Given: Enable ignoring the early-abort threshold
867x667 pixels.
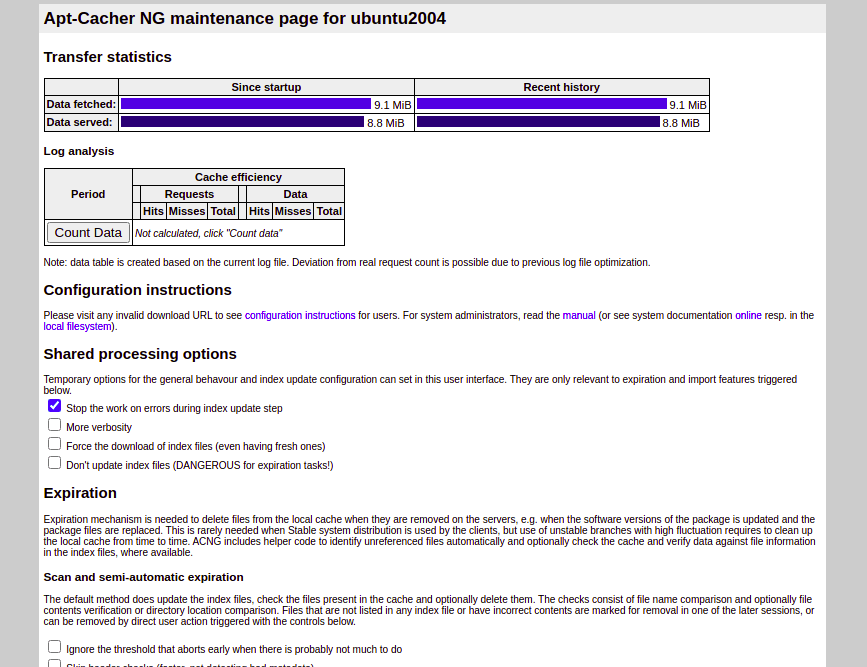Looking at the screenshot, I should click(54, 647).
